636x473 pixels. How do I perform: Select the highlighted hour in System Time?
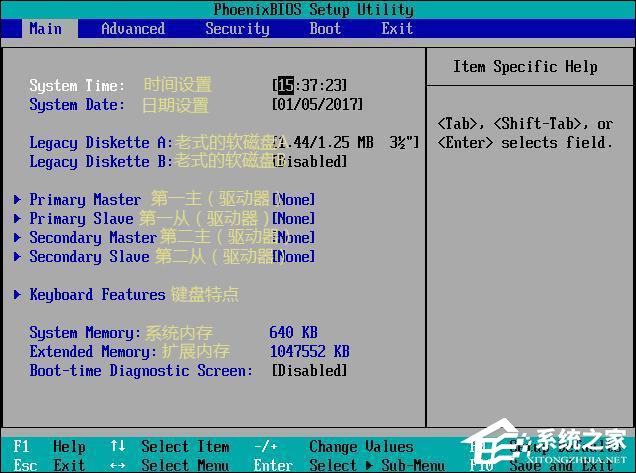(x=286, y=86)
